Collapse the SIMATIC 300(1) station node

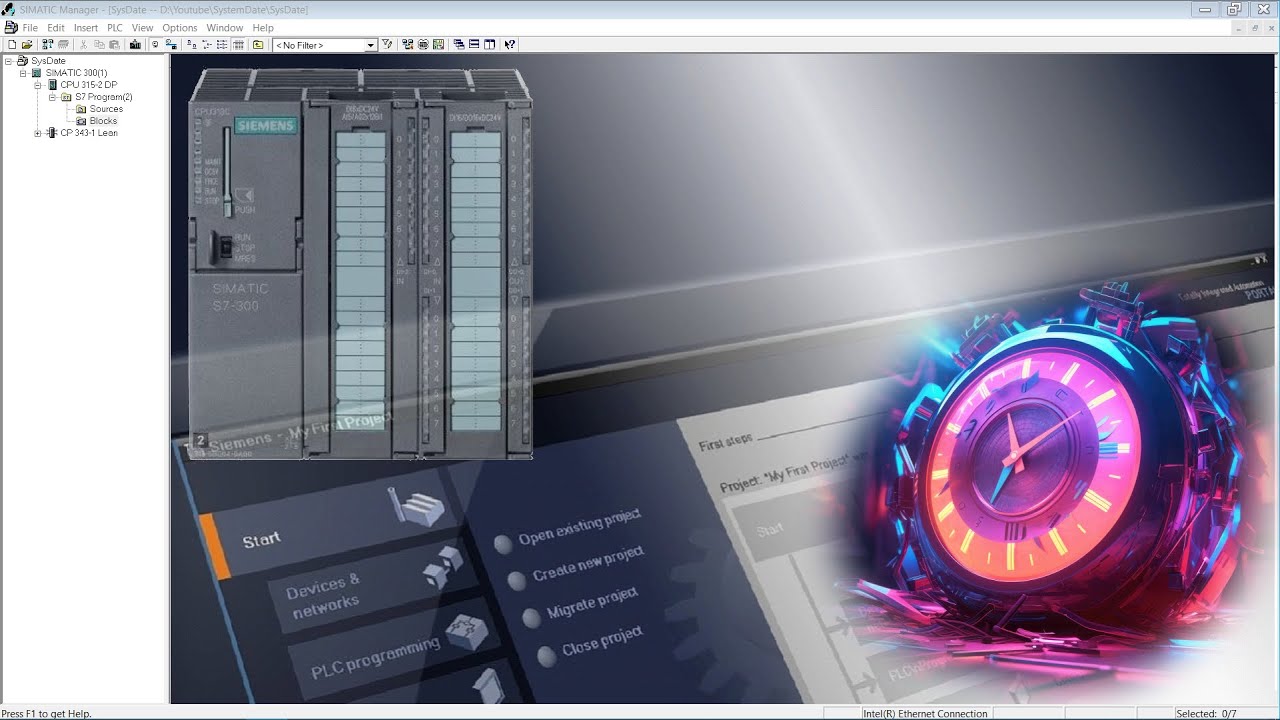[x=23, y=73]
